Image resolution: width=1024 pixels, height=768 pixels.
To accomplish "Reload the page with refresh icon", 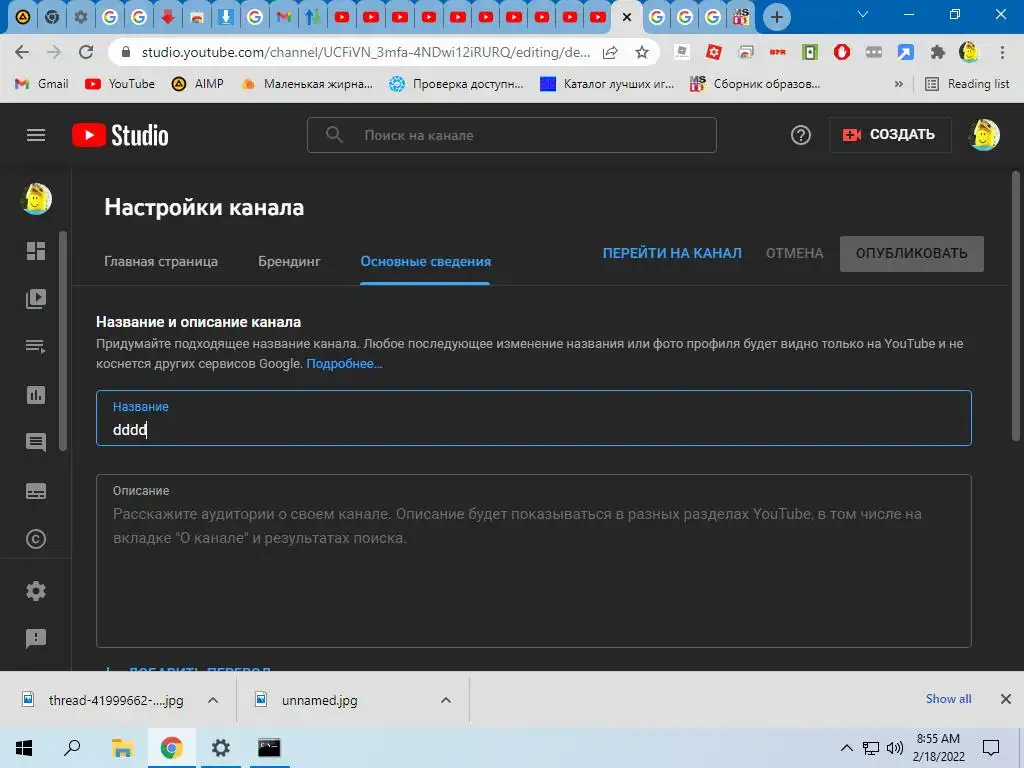I will 86,52.
